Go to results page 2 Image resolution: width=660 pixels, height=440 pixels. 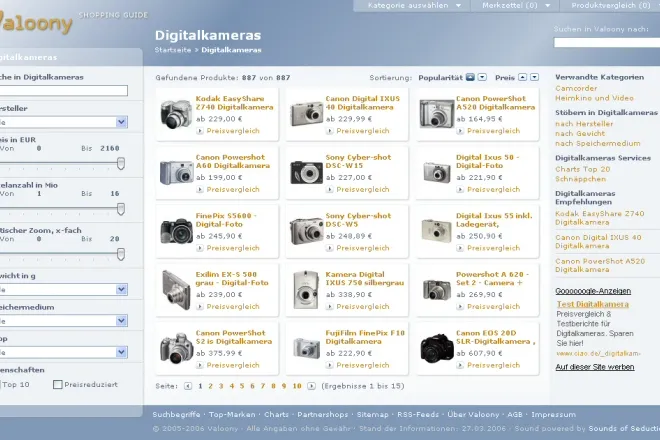pos(210,386)
